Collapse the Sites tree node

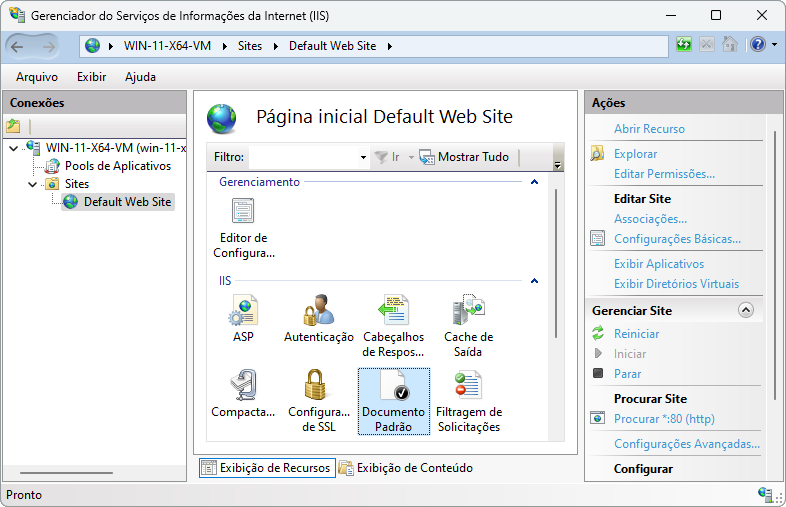[32, 184]
